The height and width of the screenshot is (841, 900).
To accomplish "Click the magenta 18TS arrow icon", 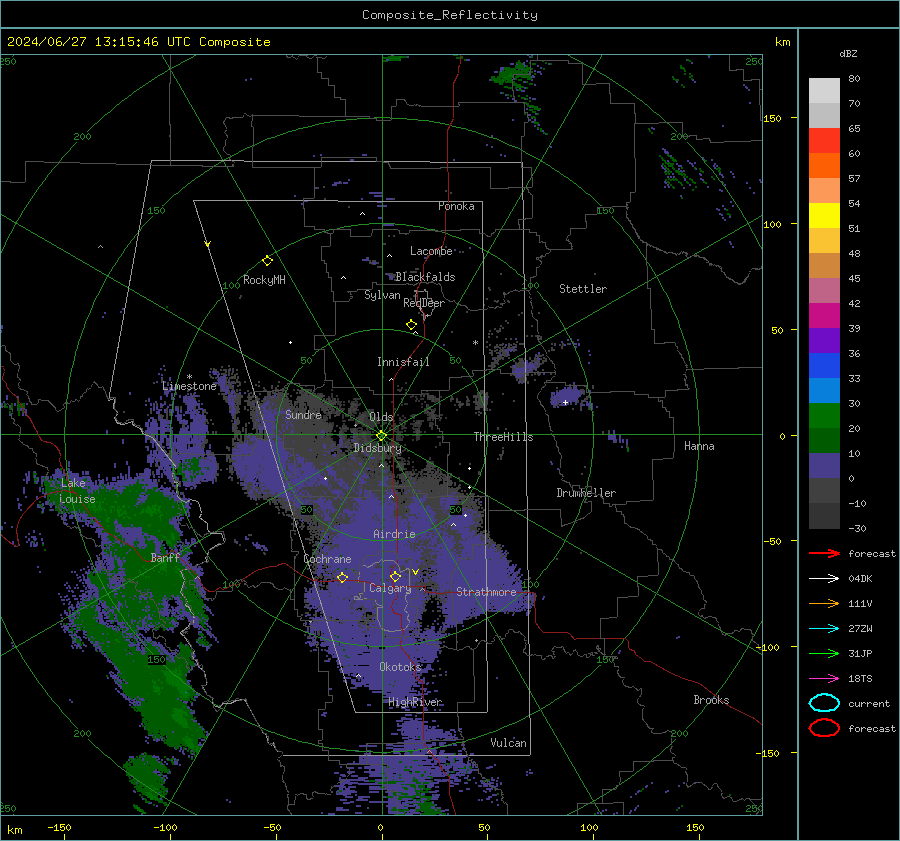I will tap(824, 678).
